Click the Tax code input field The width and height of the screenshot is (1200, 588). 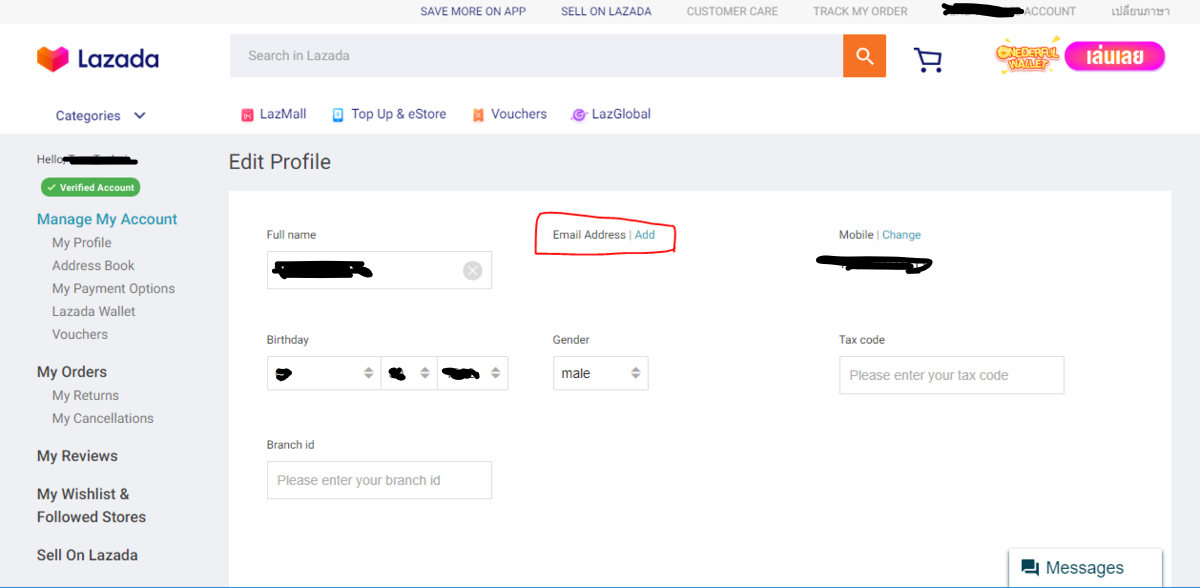point(951,375)
